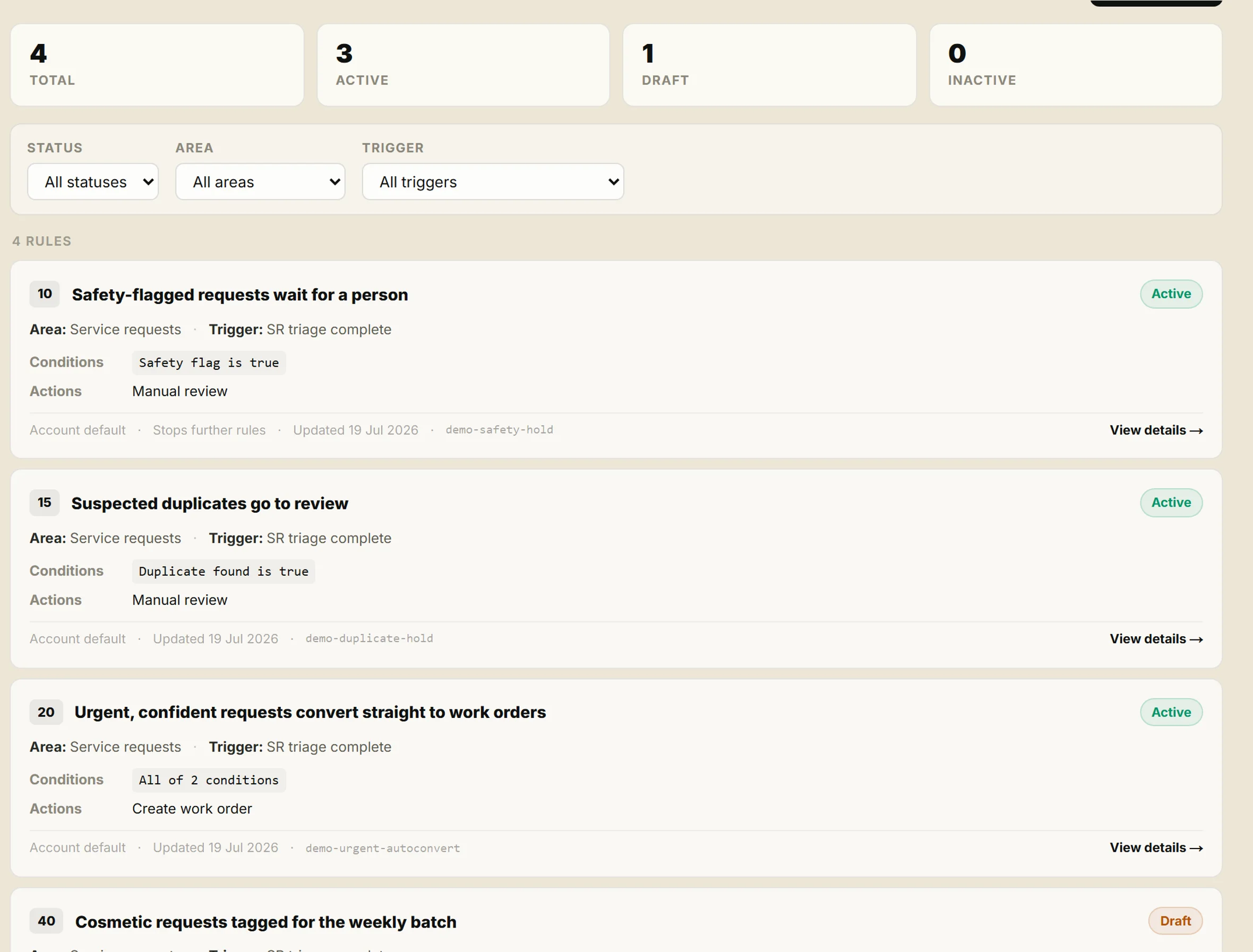
Task: Click priority number 15 badge
Action: [x=44, y=503]
